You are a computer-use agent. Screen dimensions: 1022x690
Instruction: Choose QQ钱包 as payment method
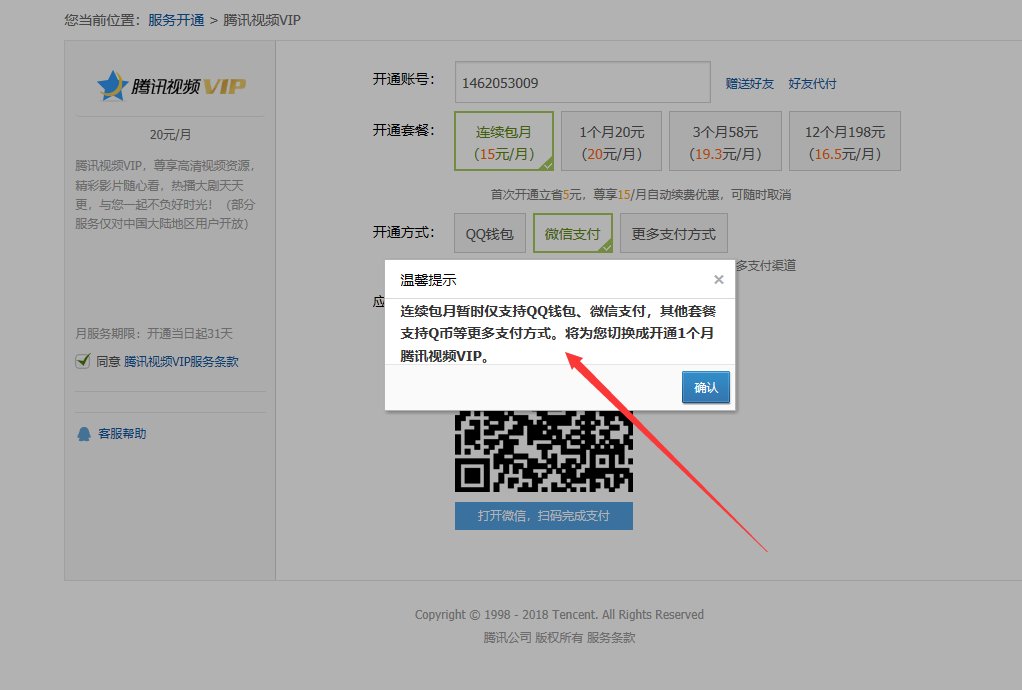pyautogui.click(x=489, y=233)
